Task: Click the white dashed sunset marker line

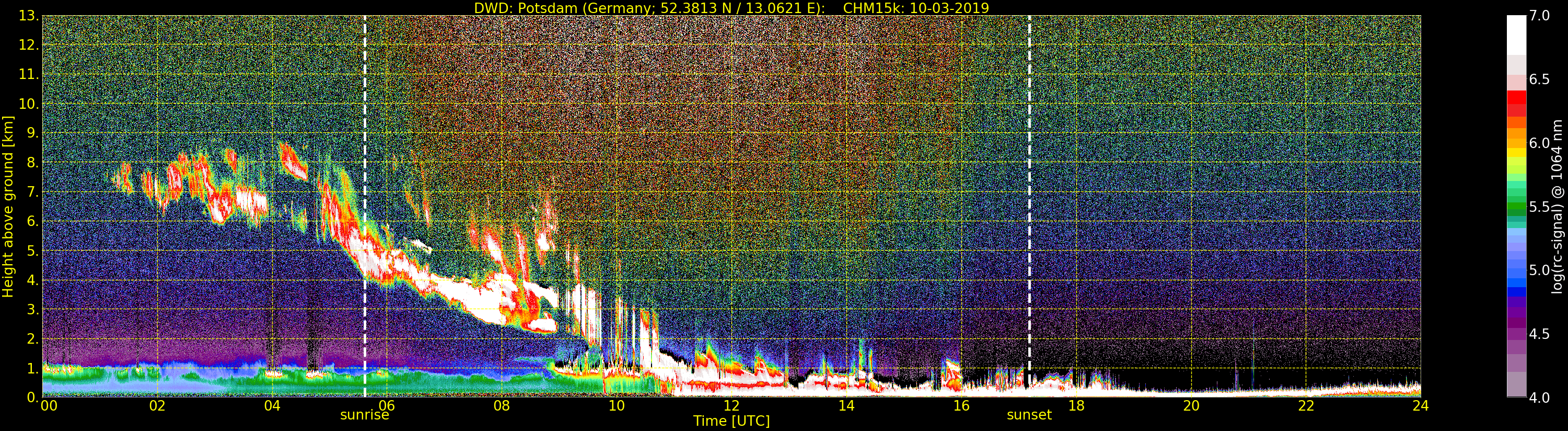Action: (1029, 207)
